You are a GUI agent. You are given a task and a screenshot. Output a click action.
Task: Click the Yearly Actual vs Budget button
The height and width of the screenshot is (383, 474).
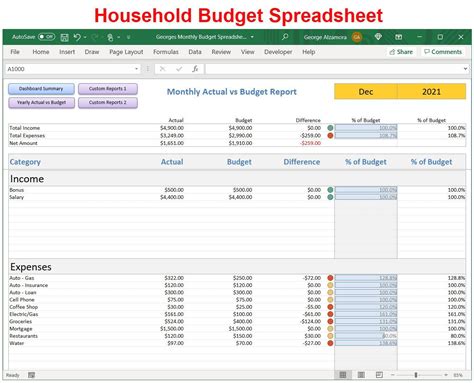pos(41,103)
